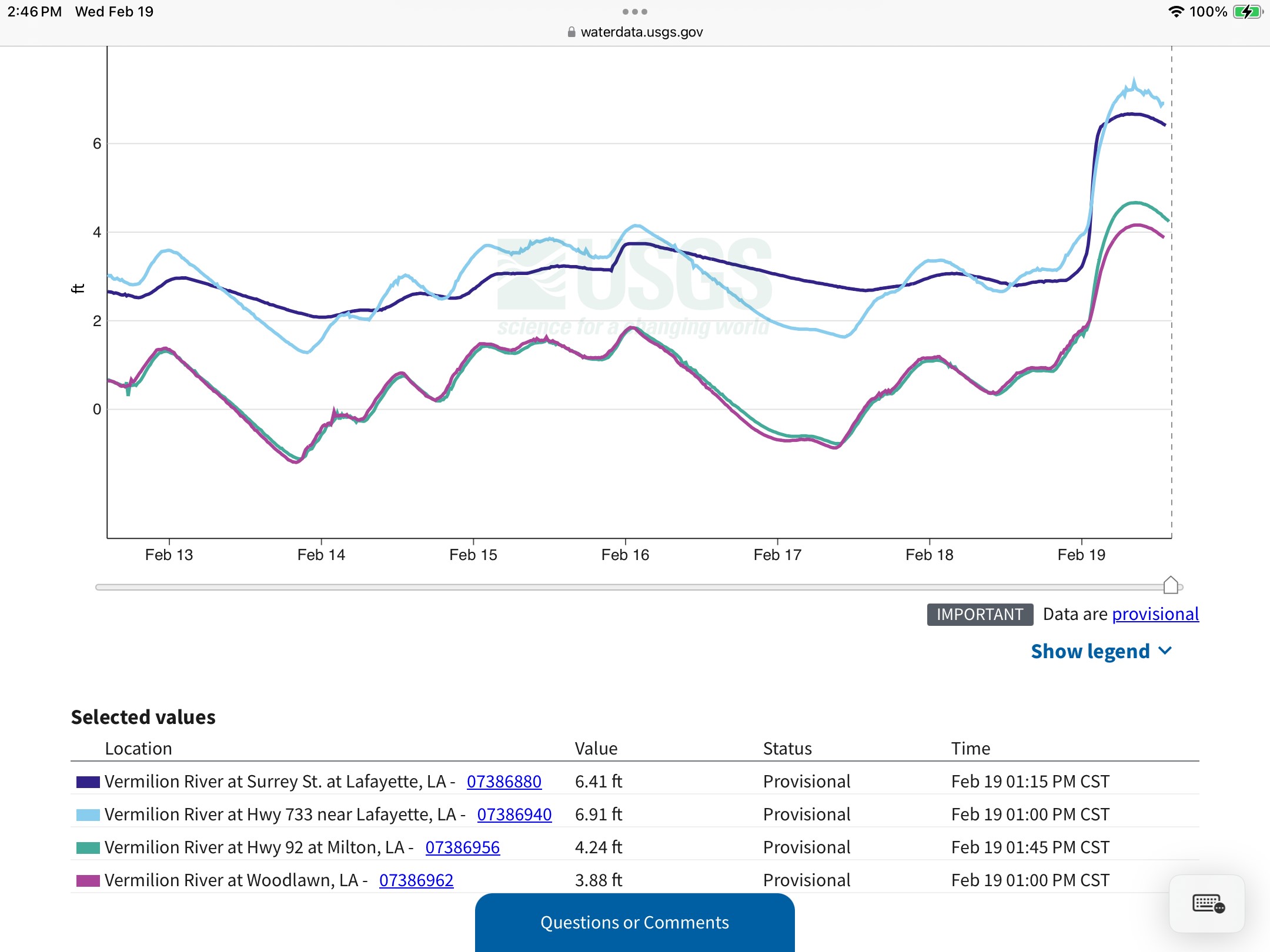Tap the Wi-Fi status icon
Image resolution: width=1270 pixels, height=952 pixels.
(x=1175, y=12)
